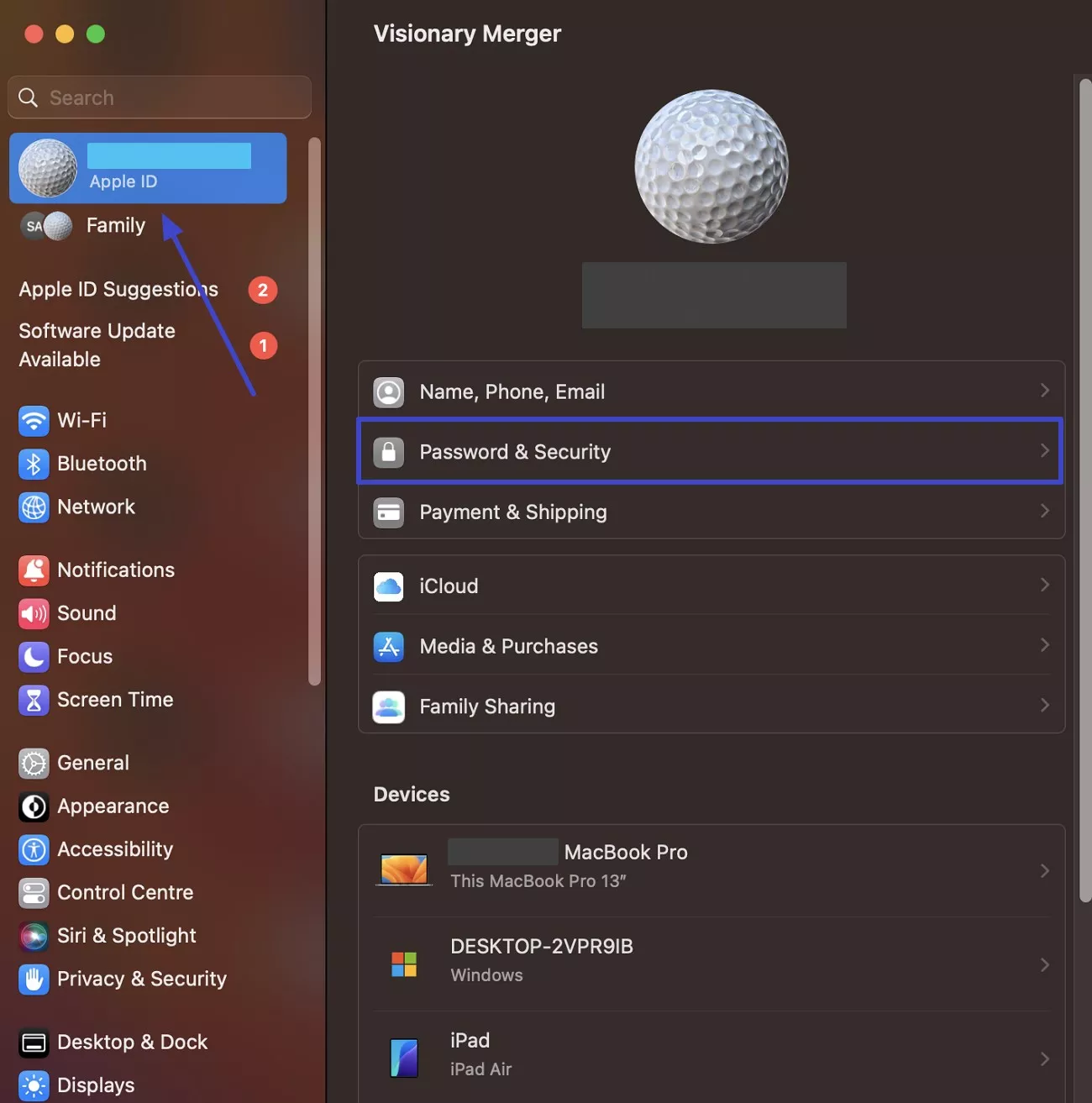Select the Privacy & Security hand icon
Image resolution: width=1092 pixels, height=1103 pixels.
tap(34, 980)
